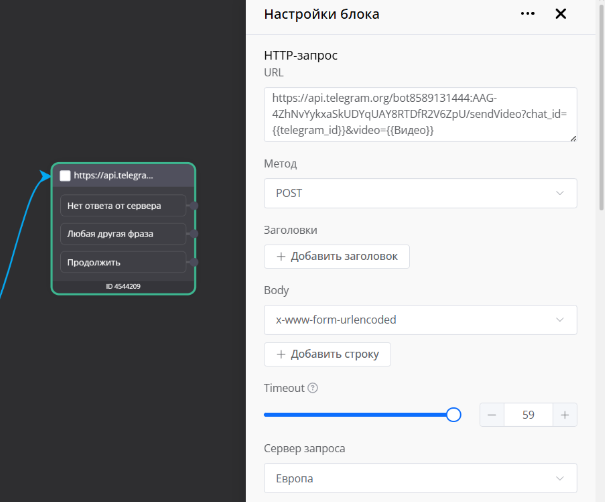This screenshot has width=605, height=502.
Task: Click the minus icon to decrease Timeout
Action: [x=493, y=415]
